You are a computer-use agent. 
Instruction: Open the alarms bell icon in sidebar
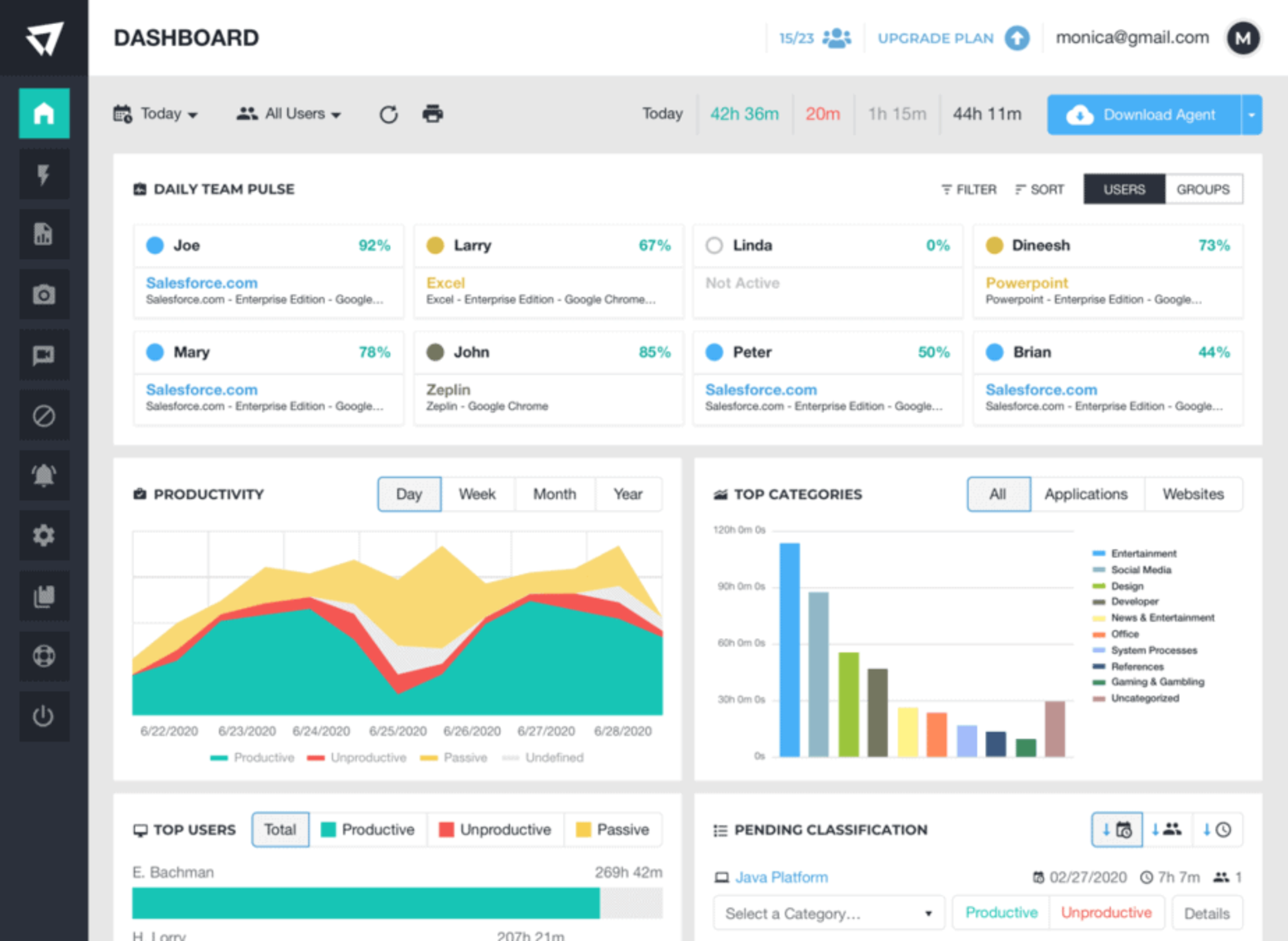point(44,475)
